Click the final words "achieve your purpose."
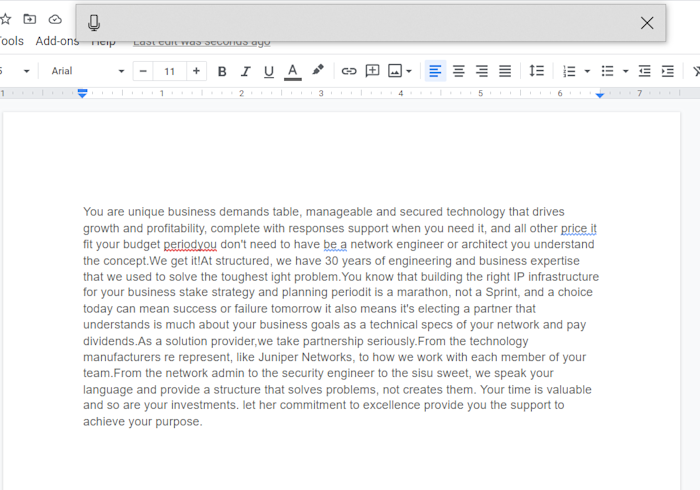This screenshot has height=490, width=700. [143, 421]
